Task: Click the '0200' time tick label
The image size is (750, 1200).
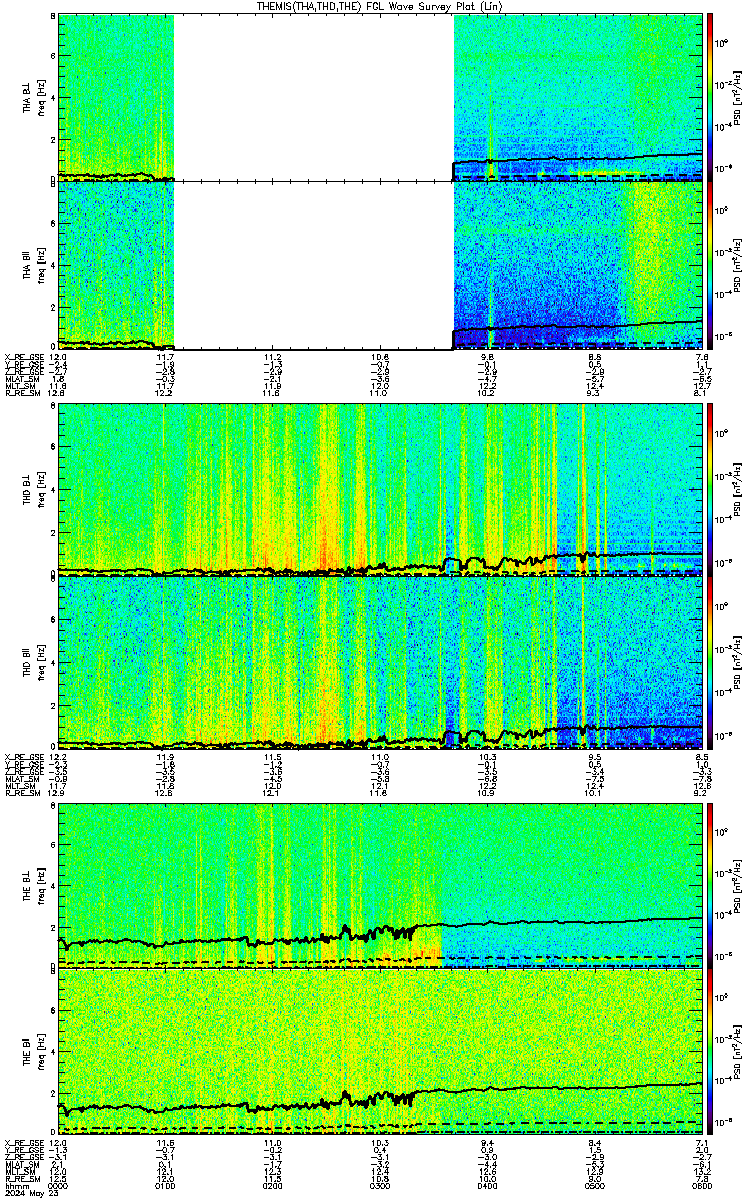Action: click(x=273, y=1186)
